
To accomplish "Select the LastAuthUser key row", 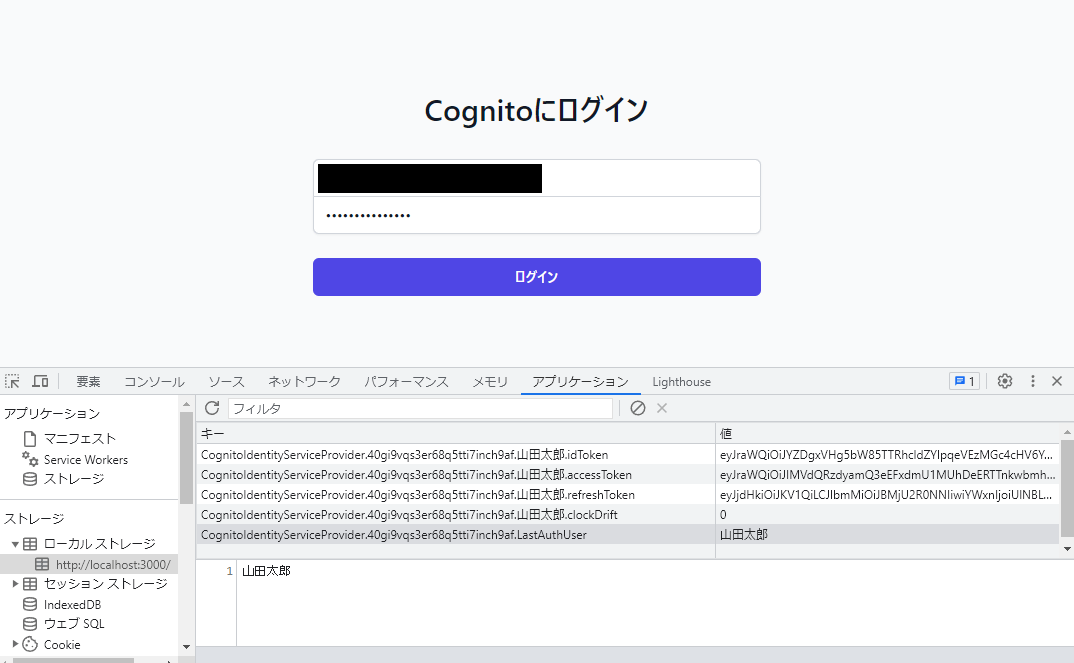I will tap(455, 534).
